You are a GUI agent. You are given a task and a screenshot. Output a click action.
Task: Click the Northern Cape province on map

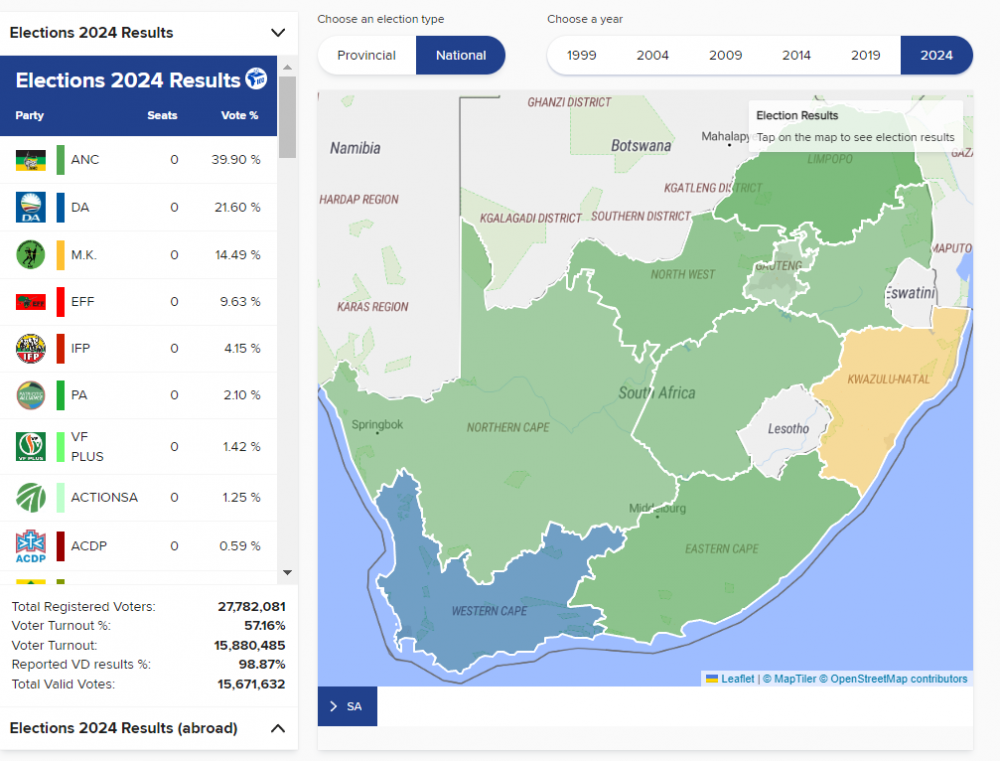point(508,427)
